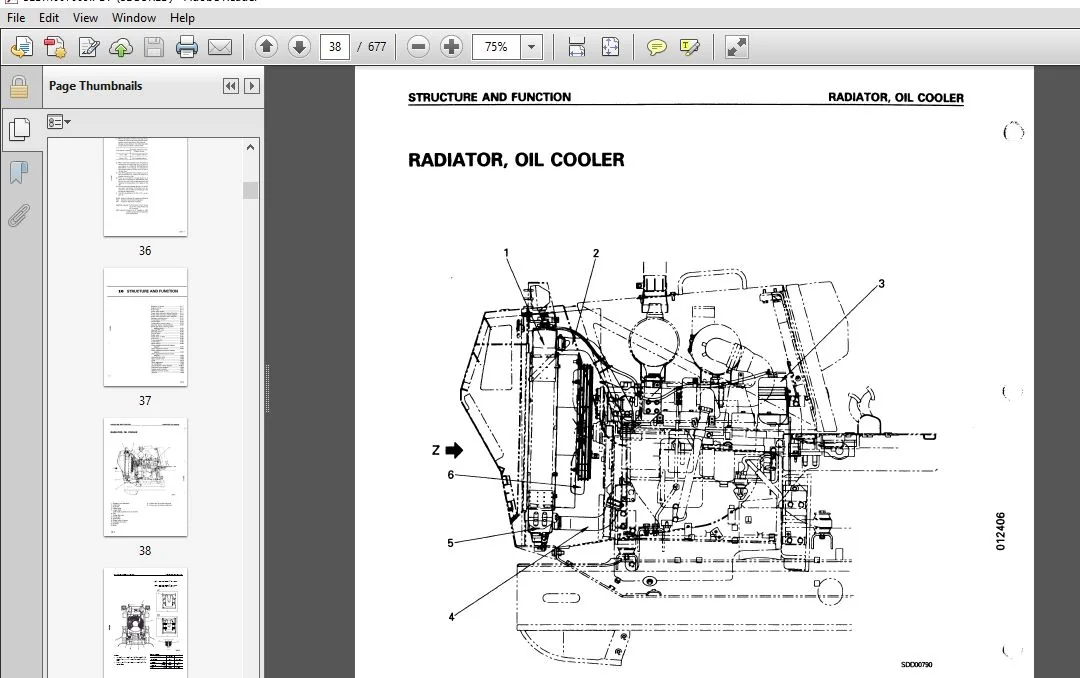The image size is (1080, 678).
Task: Click the total pages 677 label
Action: pos(377,47)
